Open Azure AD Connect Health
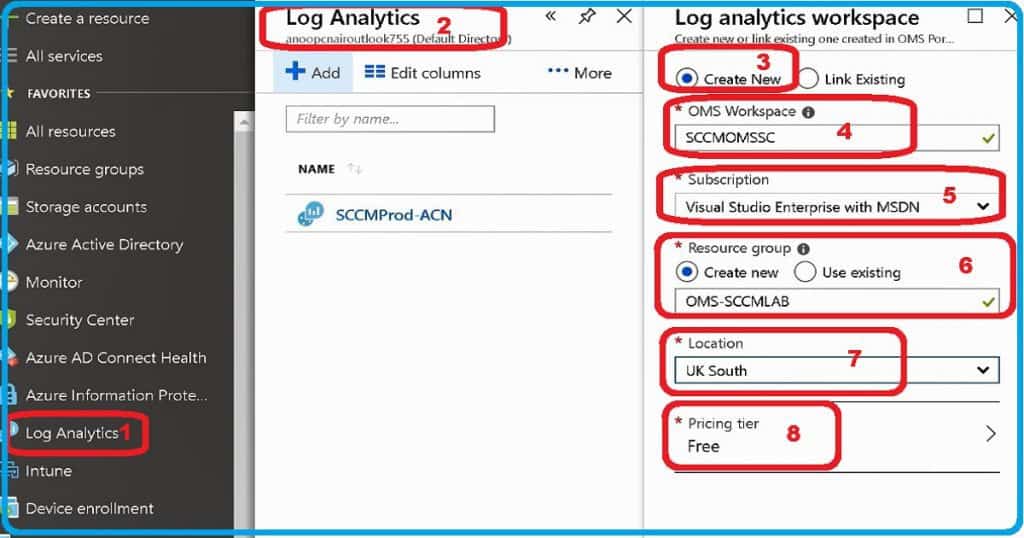The image size is (1024, 538). (x=116, y=358)
